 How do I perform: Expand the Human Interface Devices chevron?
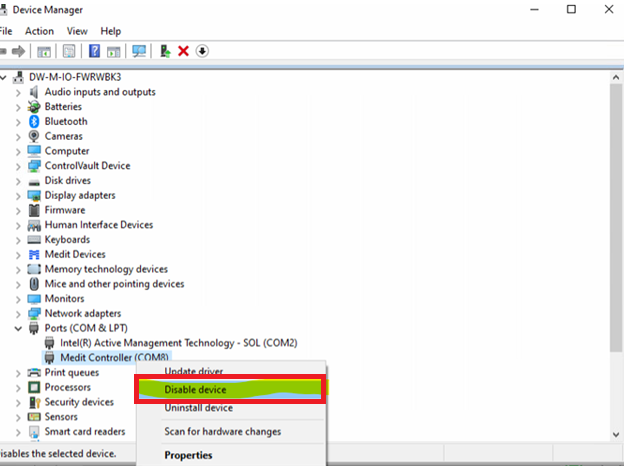point(18,226)
